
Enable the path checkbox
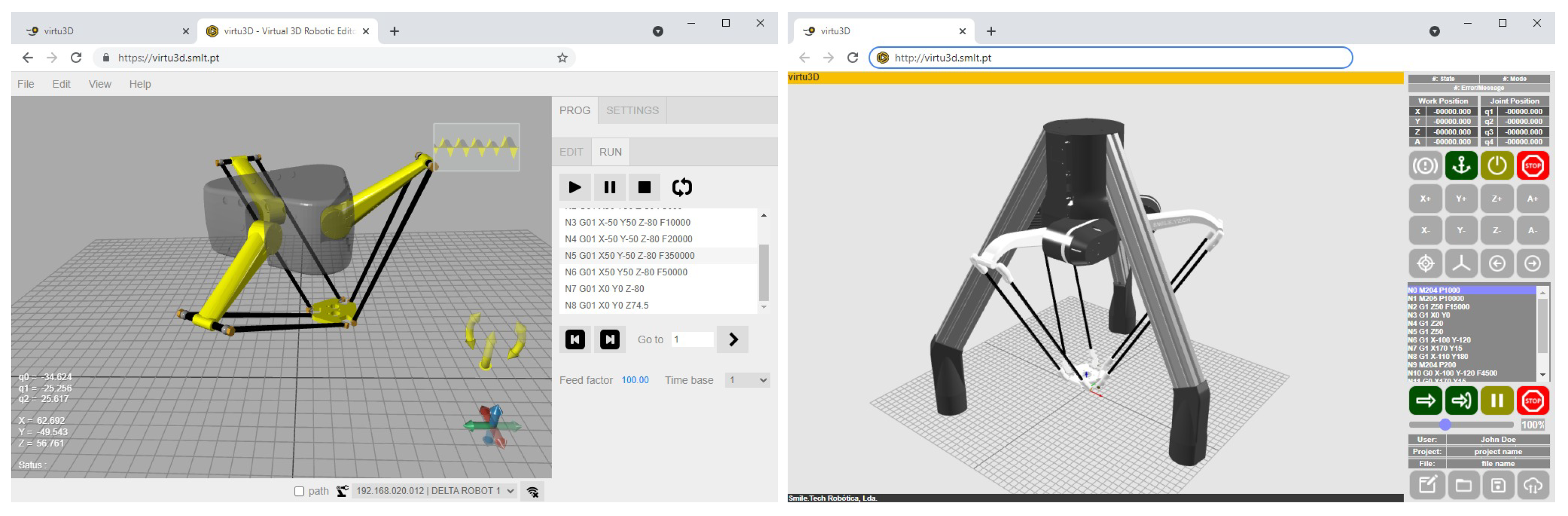pos(299,491)
